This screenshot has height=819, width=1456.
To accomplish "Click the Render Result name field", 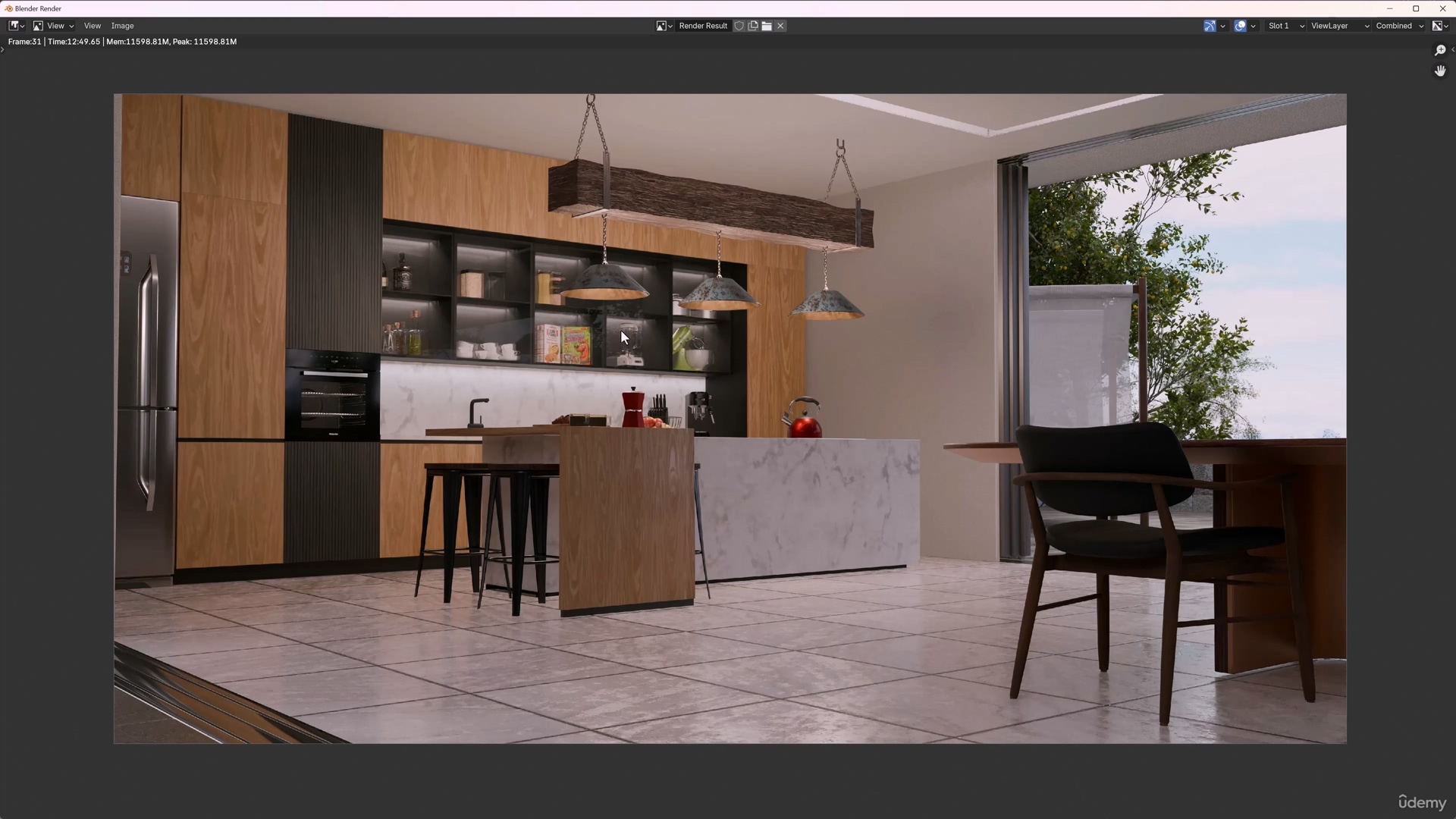I will point(702,26).
